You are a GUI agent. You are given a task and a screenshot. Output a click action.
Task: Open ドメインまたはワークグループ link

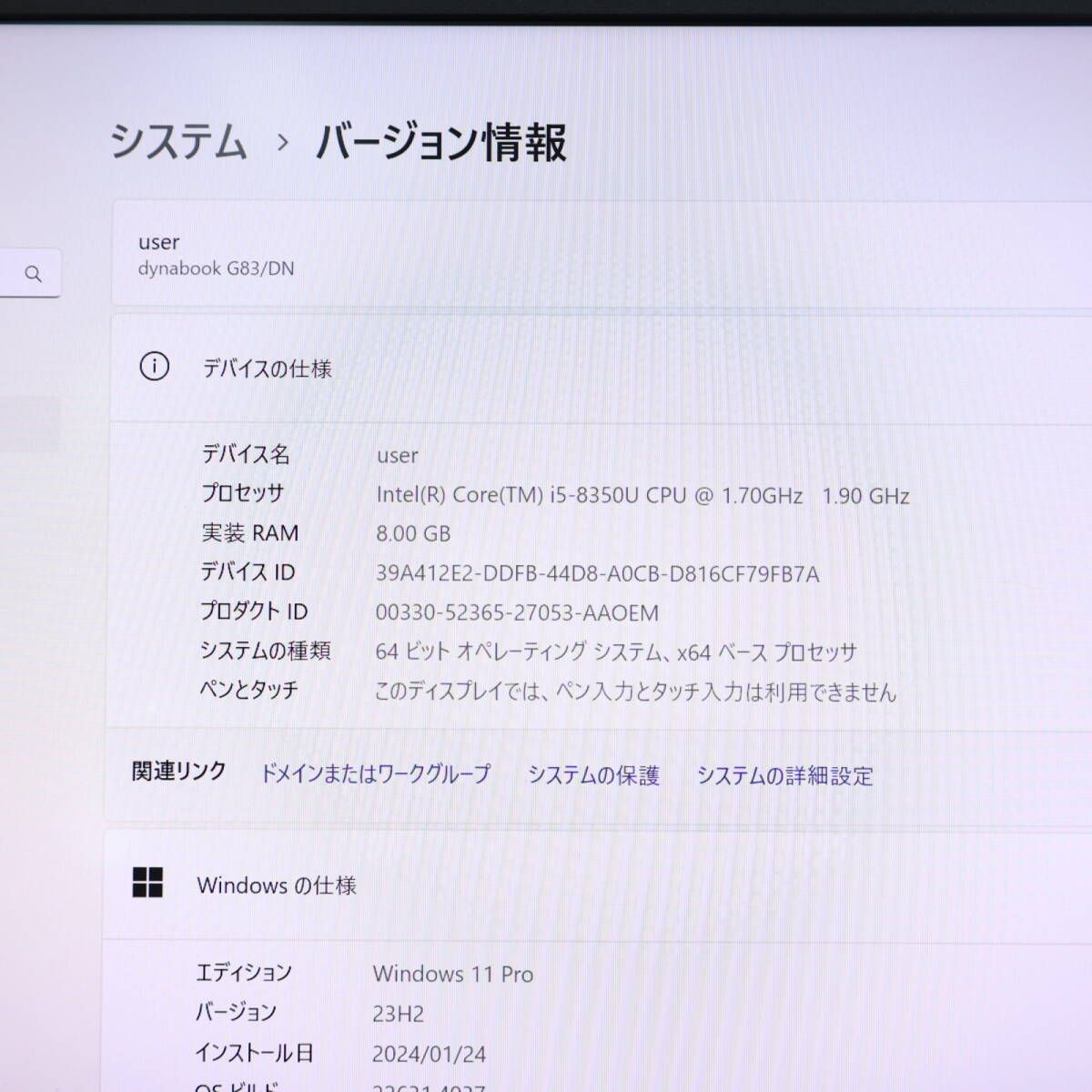click(x=375, y=773)
